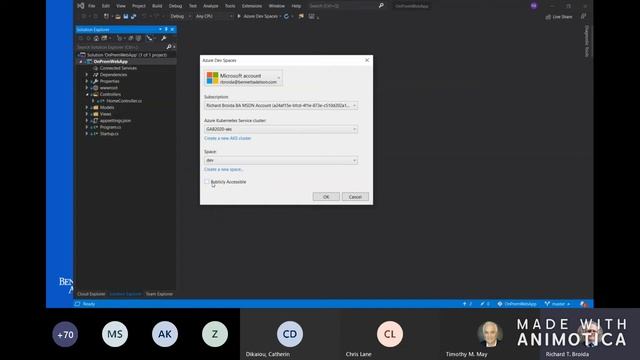Click the feedback icon next to Live Share

coord(584,16)
